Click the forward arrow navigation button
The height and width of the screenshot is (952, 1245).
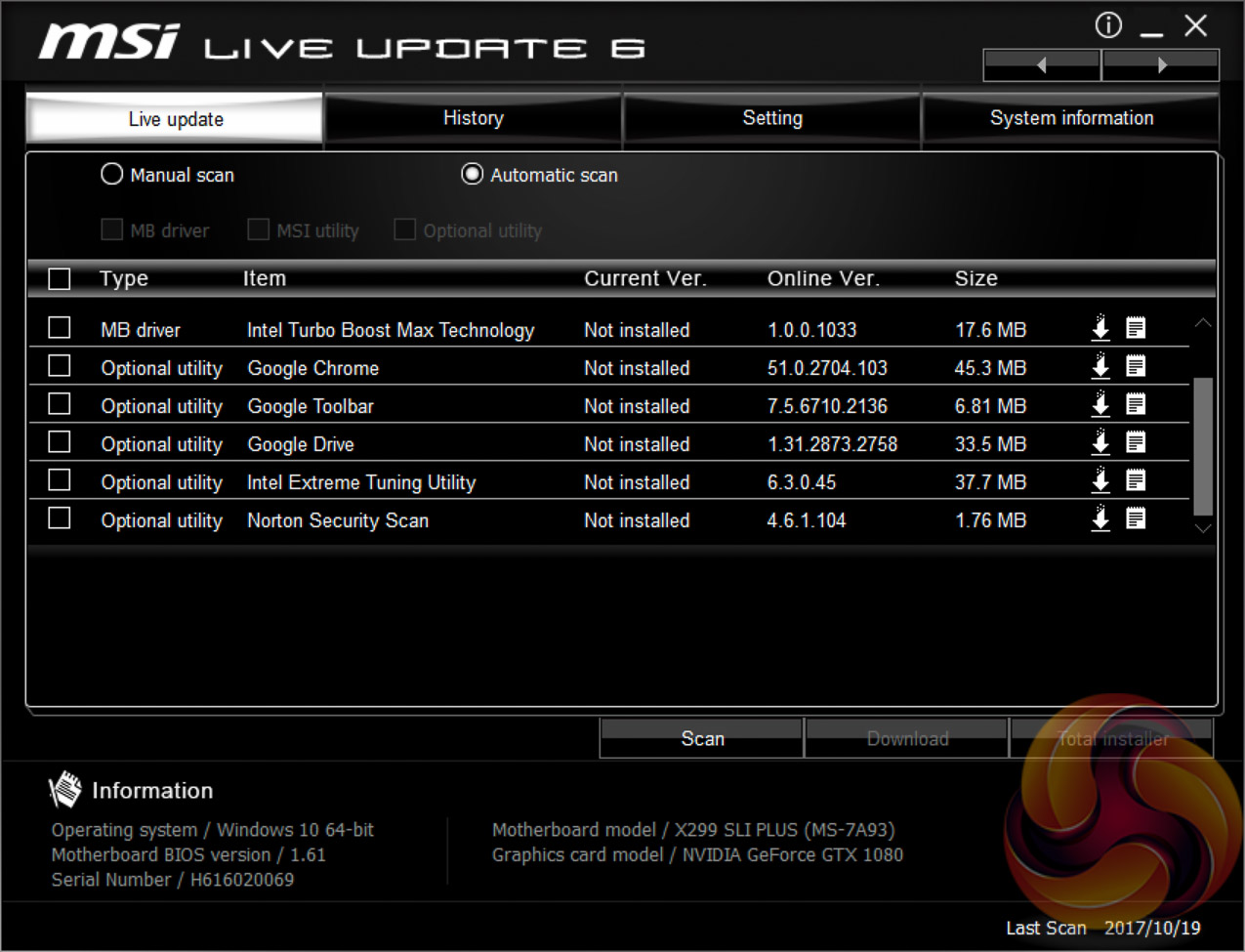pyautogui.click(x=1161, y=65)
